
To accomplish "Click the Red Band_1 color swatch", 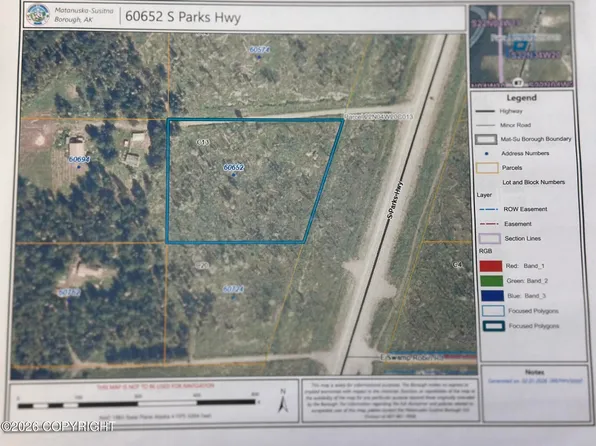I will pyautogui.click(x=491, y=266).
